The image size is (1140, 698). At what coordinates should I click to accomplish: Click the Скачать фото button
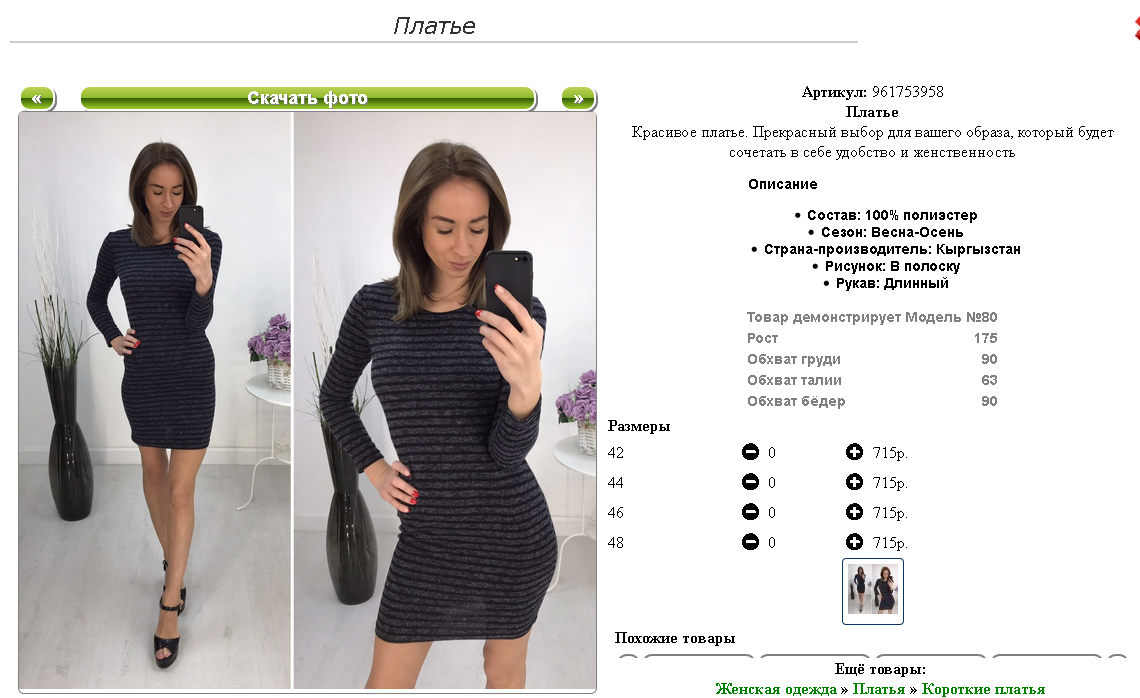tap(308, 98)
